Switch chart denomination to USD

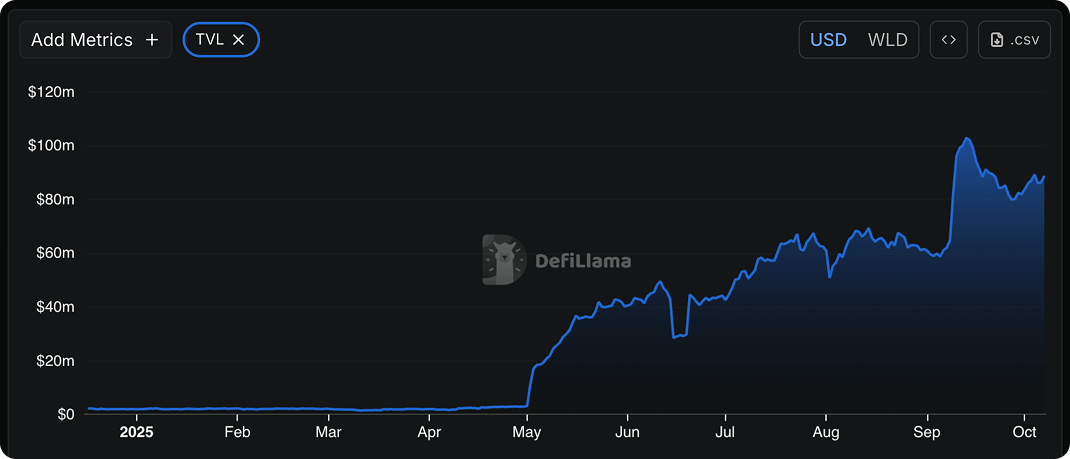[828, 40]
